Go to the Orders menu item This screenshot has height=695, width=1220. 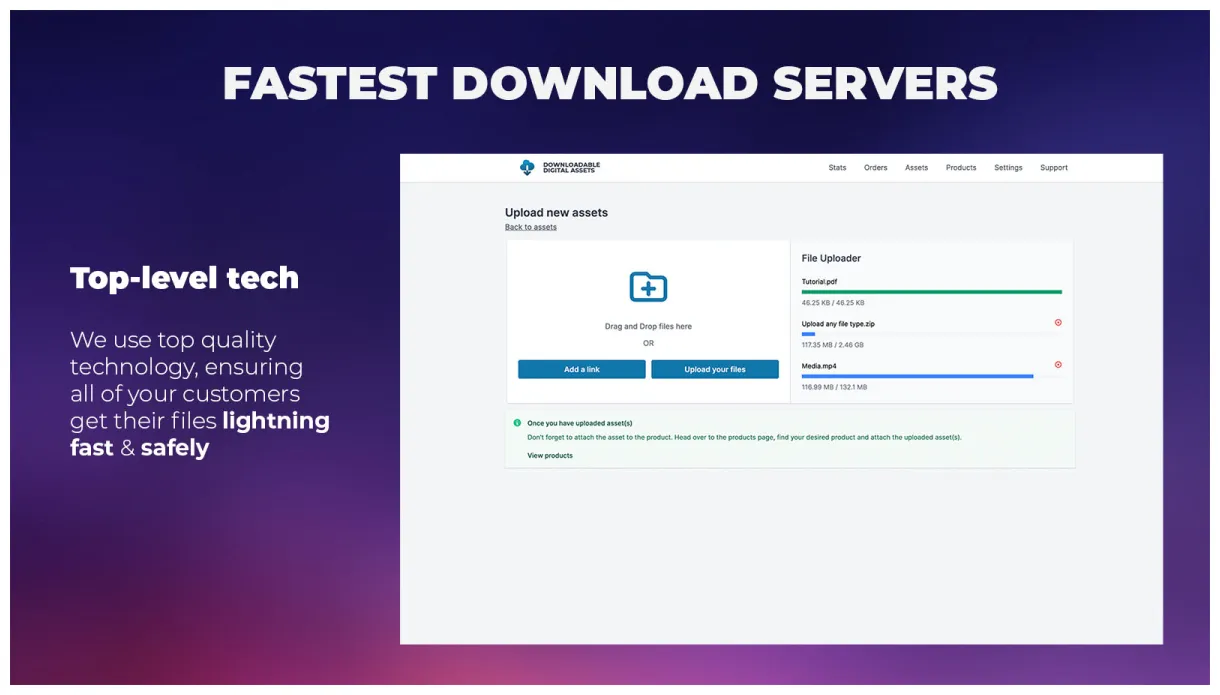click(875, 168)
